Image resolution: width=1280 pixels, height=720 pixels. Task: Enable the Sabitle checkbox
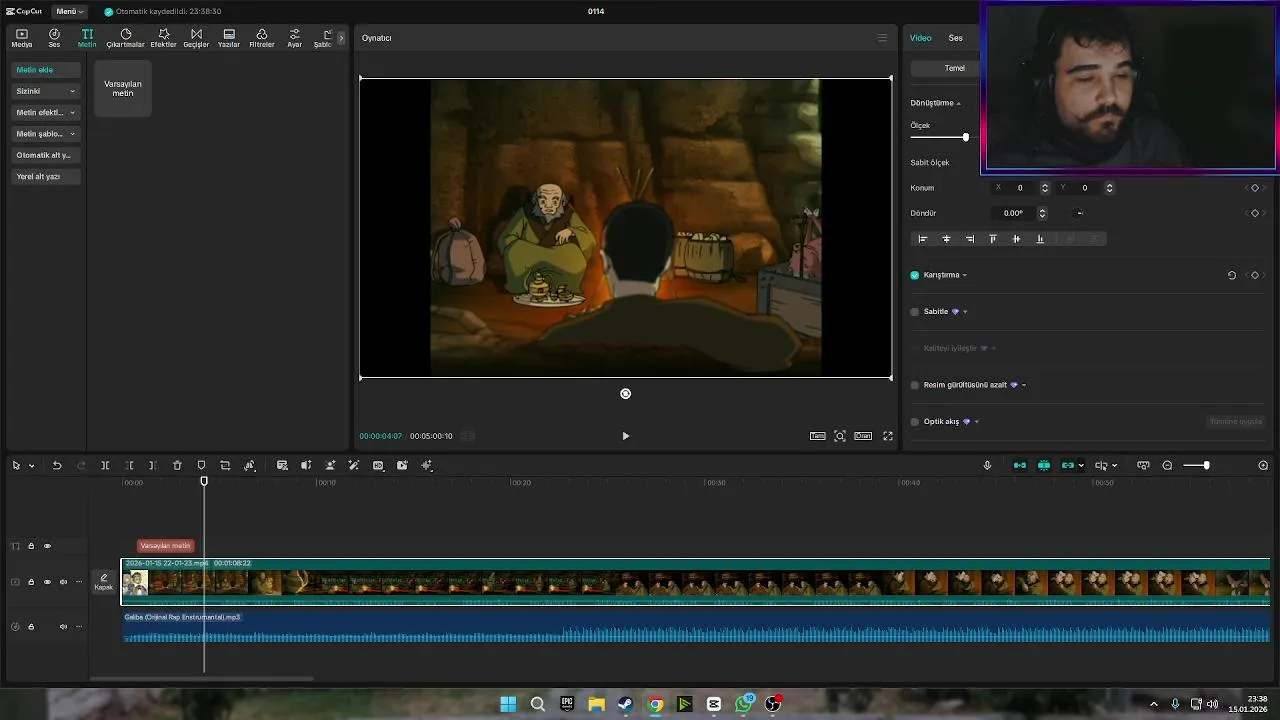click(x=915, y=312)
